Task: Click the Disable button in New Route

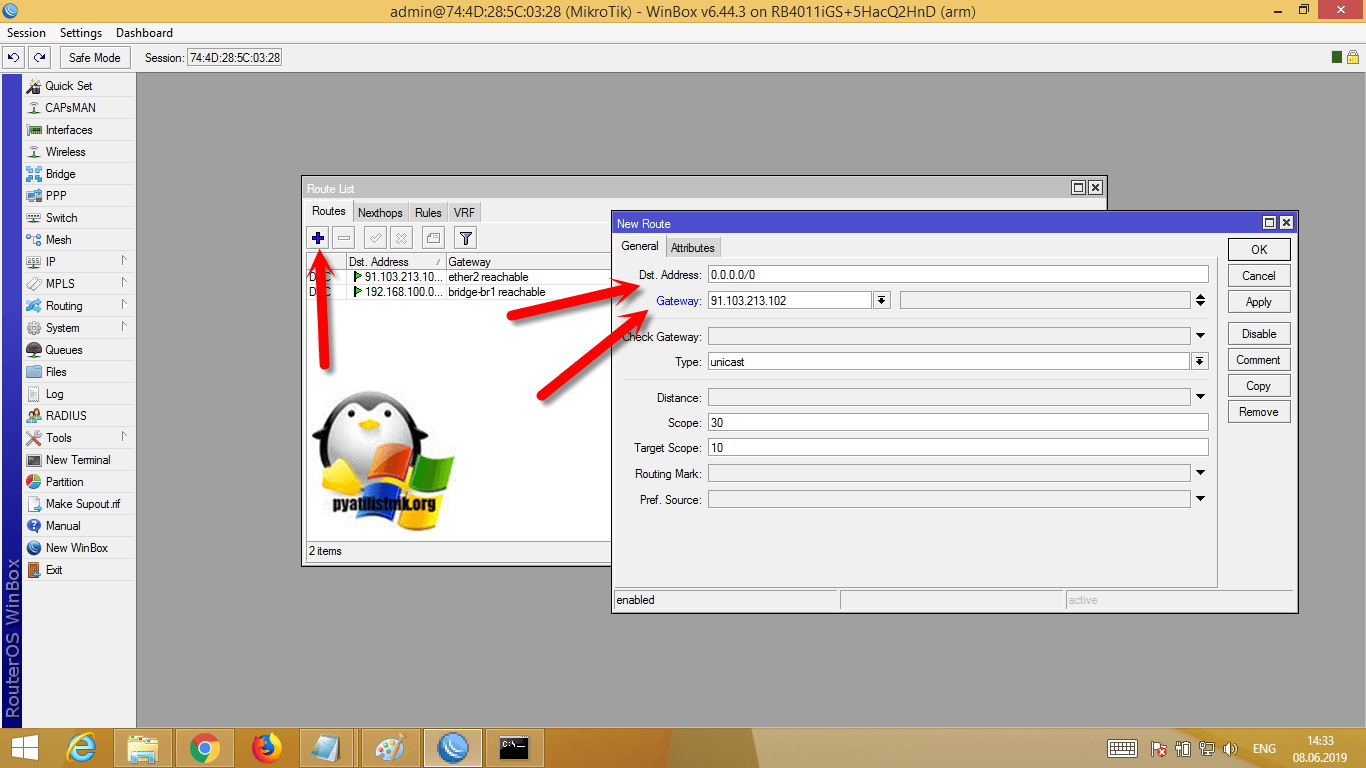Action: coord(1259,334)
